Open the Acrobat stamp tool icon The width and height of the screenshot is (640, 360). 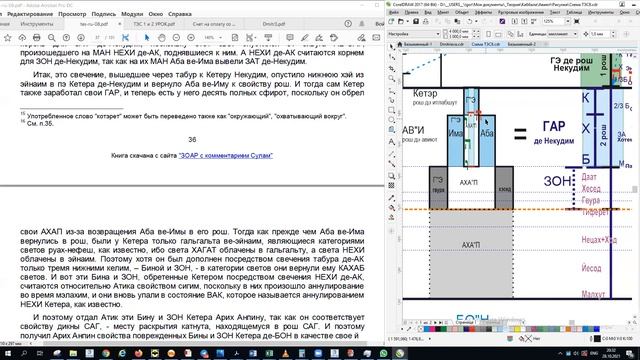(x=334, y=38)
